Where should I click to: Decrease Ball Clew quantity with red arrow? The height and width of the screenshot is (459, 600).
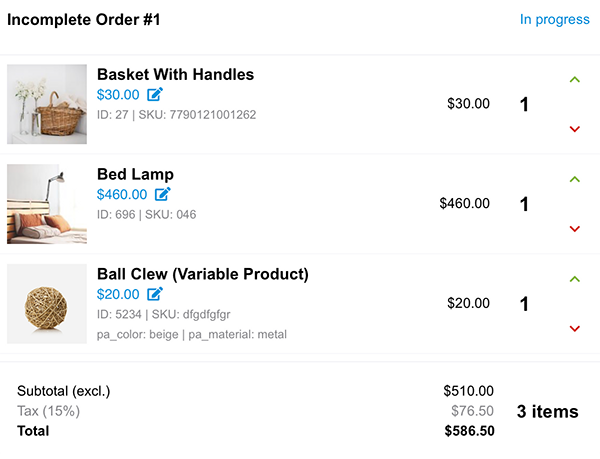click(574, 329)
